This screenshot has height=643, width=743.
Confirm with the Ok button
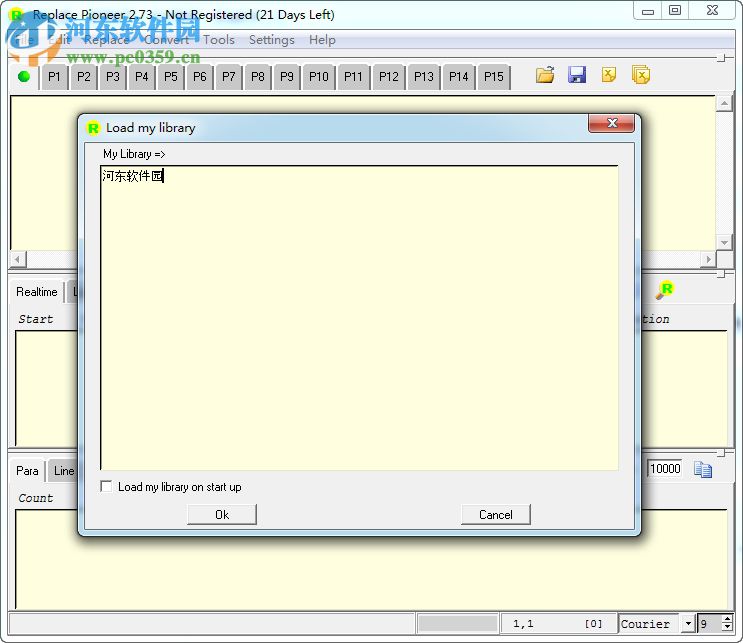(x=222, y=515)
